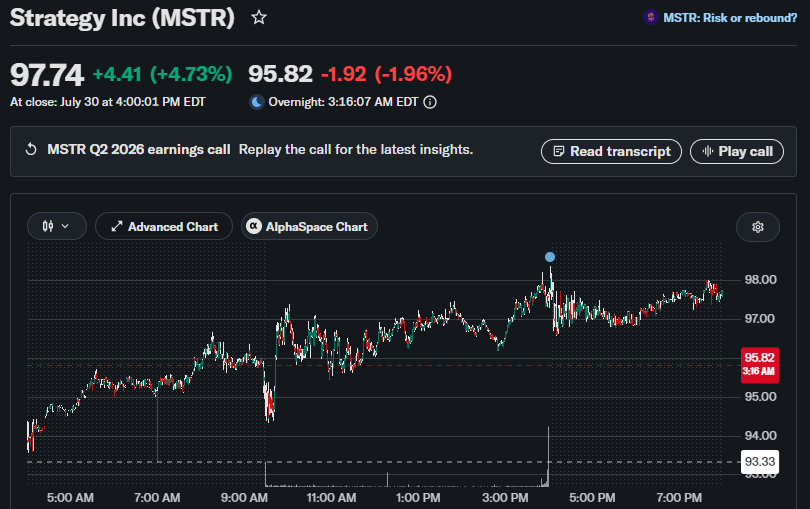Image resolution: width=810 pixels, height=509 pixels.
Task: Click the moon icon beside Overnight
Action: [257, 102]
